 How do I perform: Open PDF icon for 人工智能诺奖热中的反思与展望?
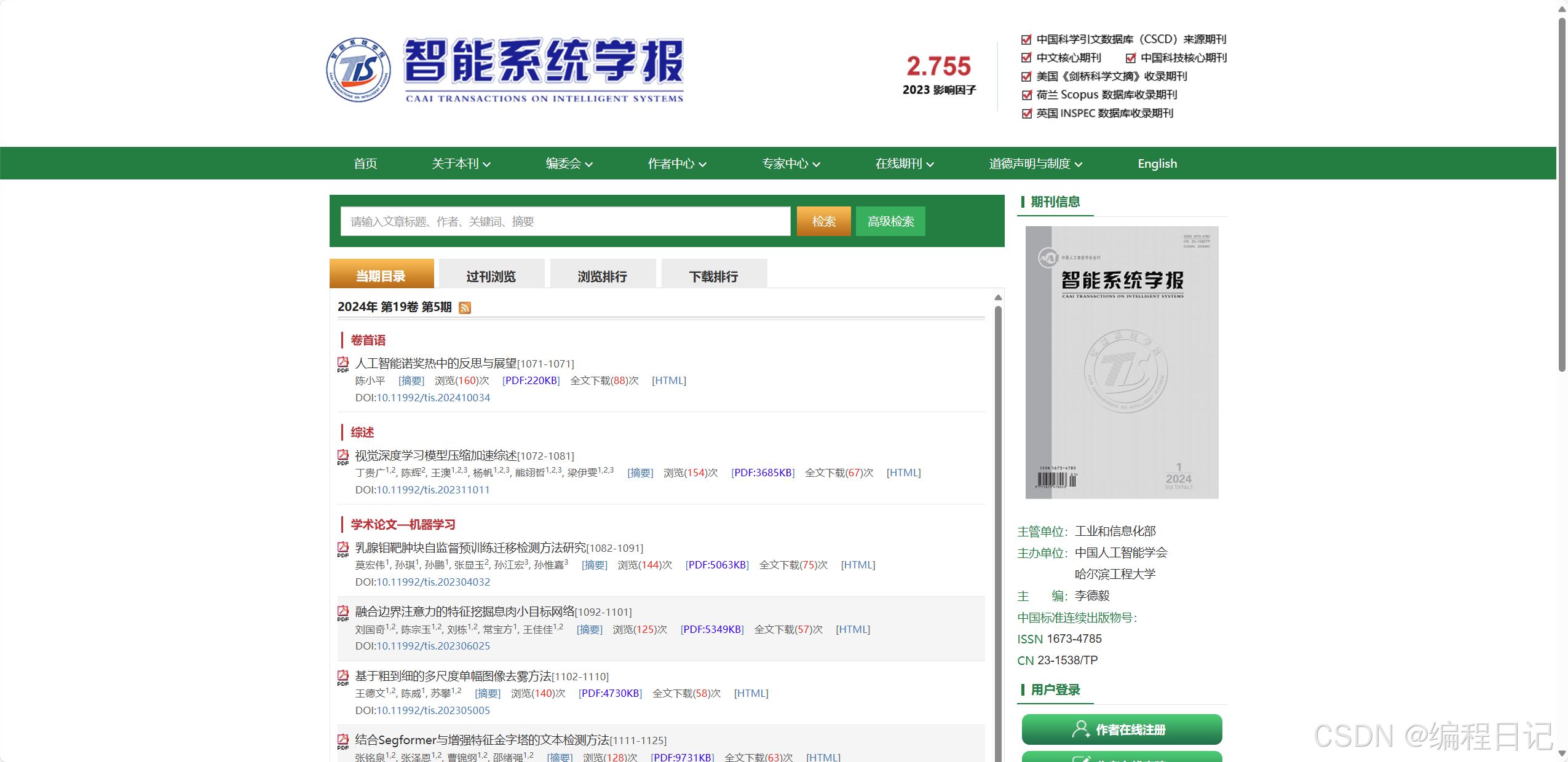click(343, 364)
